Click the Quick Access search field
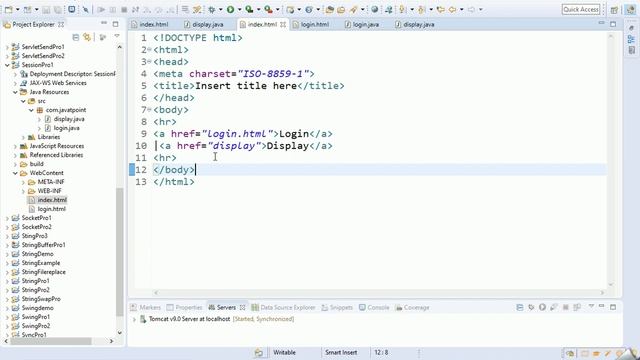This screenshot has width=640, height=360. point(581,9)
